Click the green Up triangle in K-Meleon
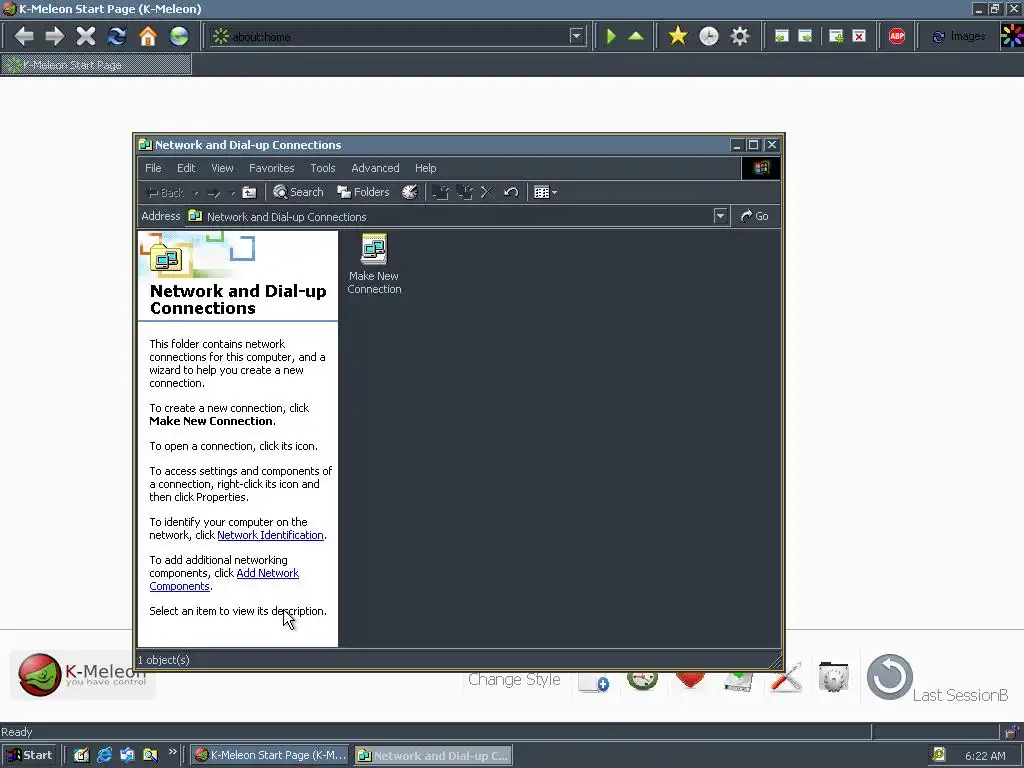The image size is (1024, 768). point(636,36)
